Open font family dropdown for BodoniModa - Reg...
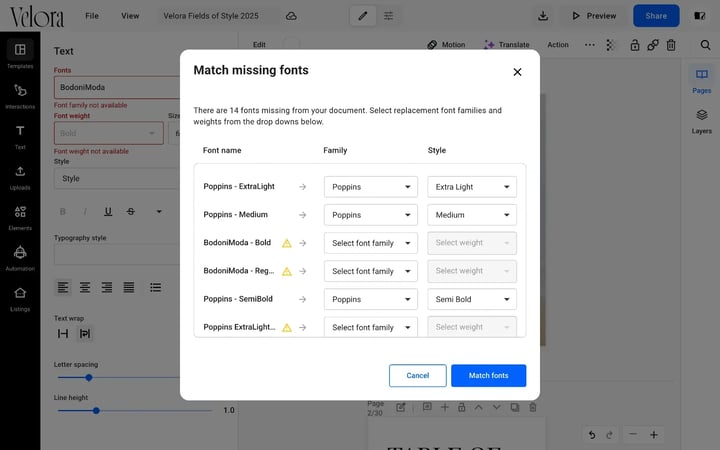The image size is (720, 450). pos(371,271)
